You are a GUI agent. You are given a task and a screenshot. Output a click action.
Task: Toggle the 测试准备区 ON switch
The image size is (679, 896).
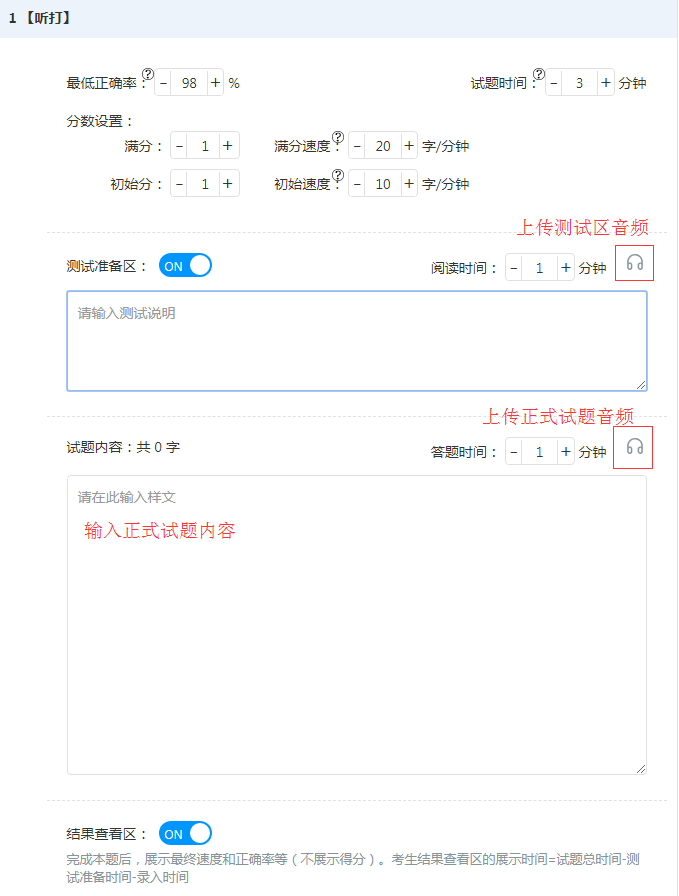[185, 266]
